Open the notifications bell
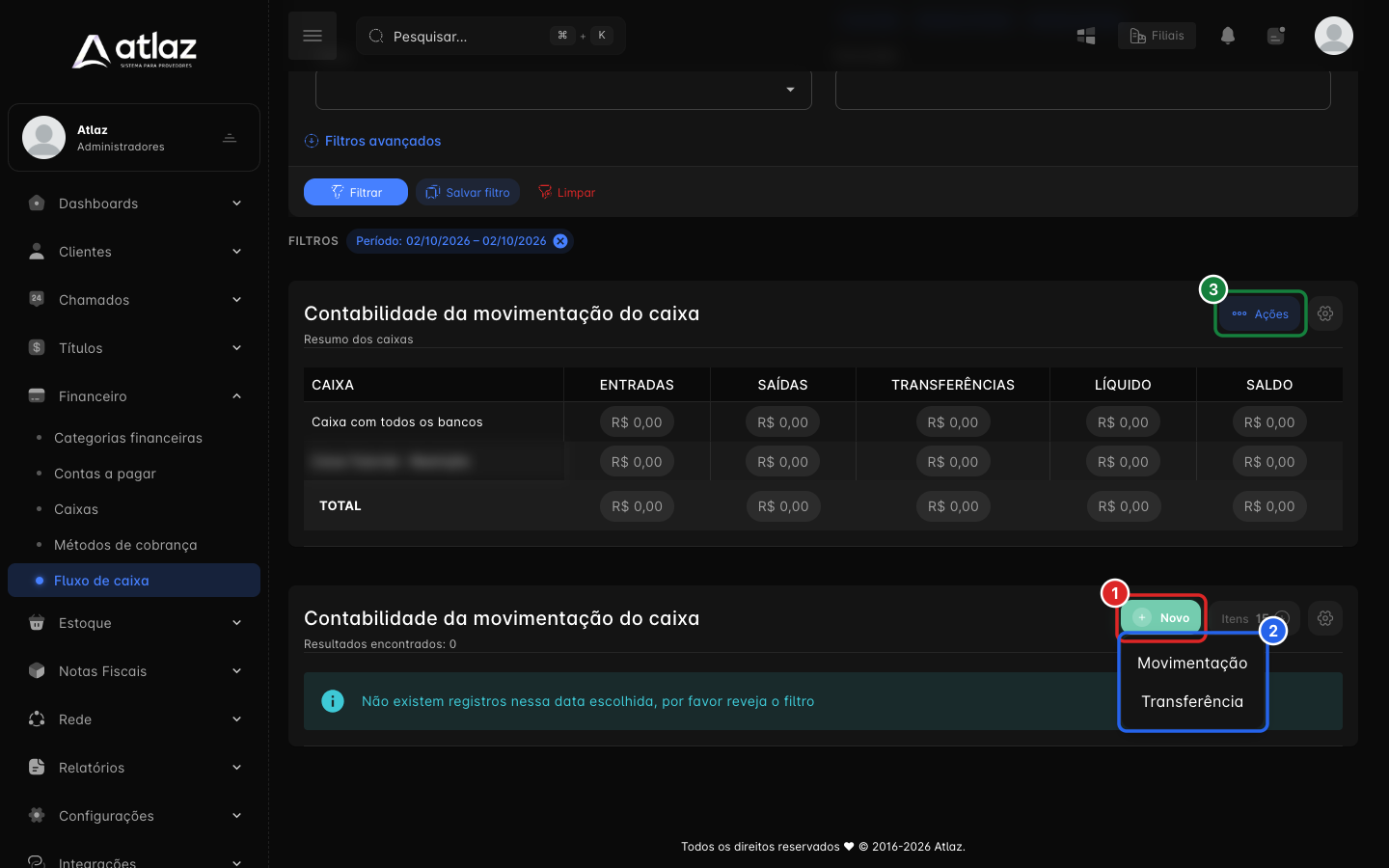Viewport: 1389px width, 868px height. tap(1228, 36)
